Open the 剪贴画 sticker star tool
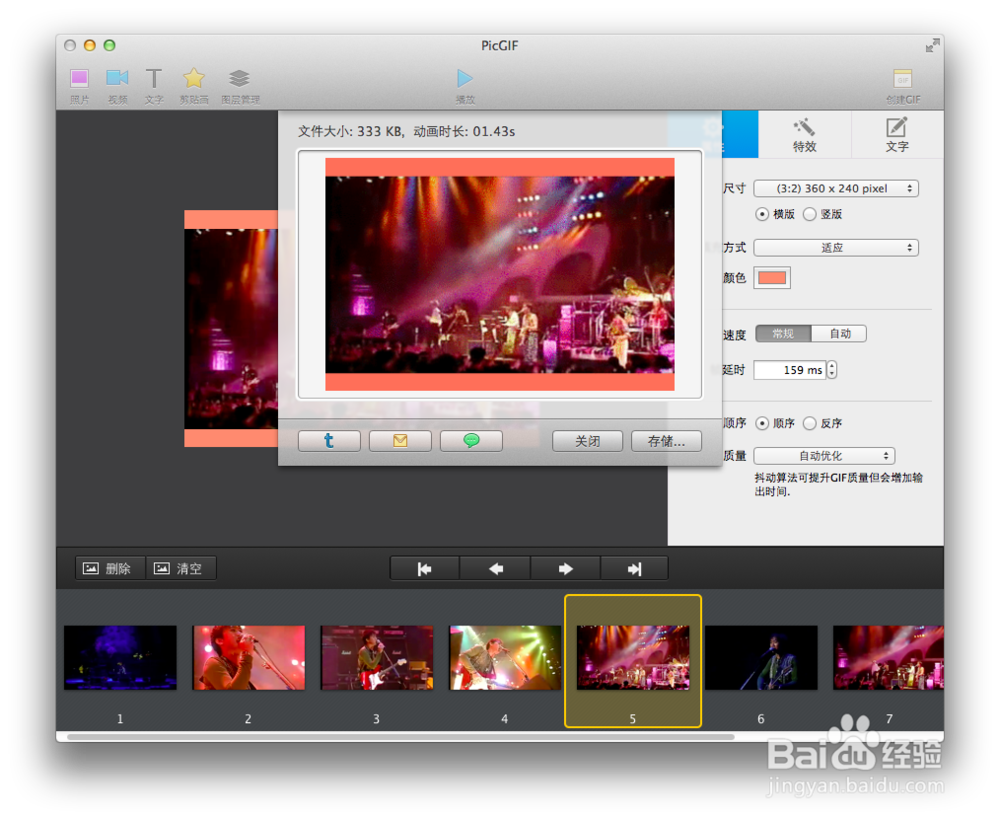 point(194,85)
